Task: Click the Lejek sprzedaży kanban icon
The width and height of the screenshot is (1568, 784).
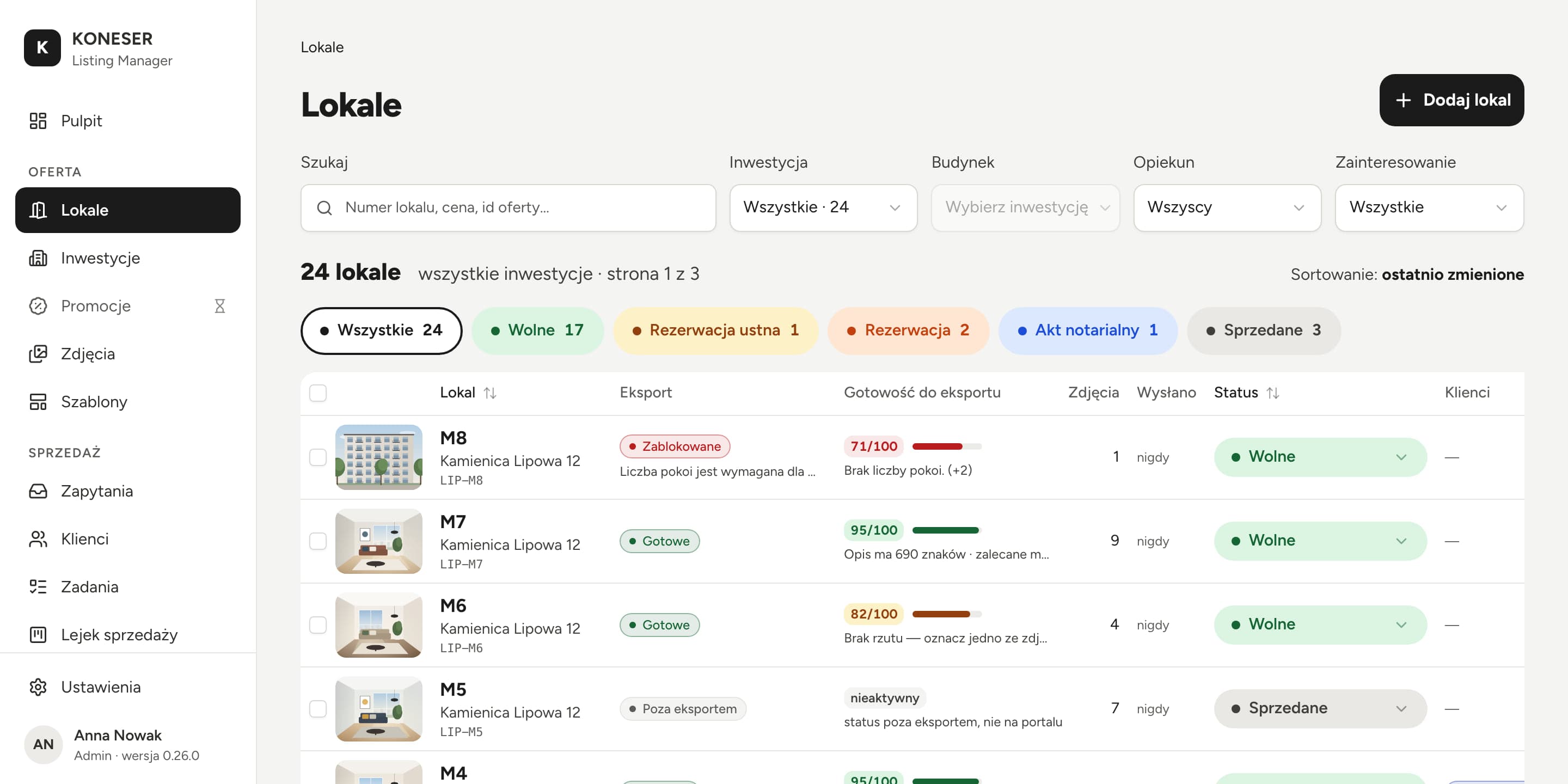Action: (38, 635)
